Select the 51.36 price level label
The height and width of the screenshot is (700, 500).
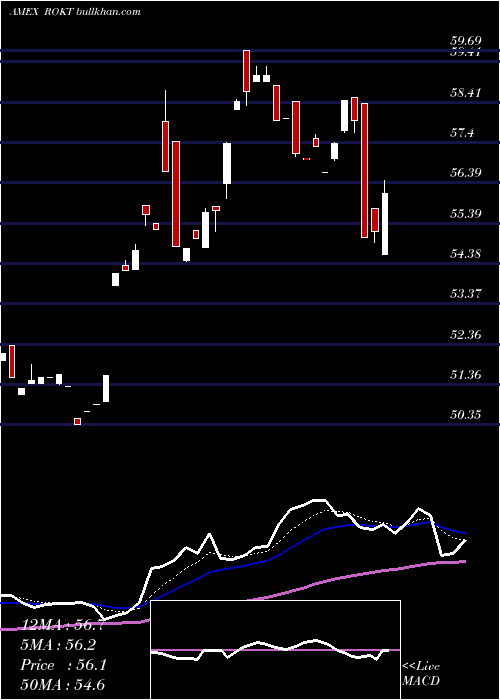coord(466,375)
